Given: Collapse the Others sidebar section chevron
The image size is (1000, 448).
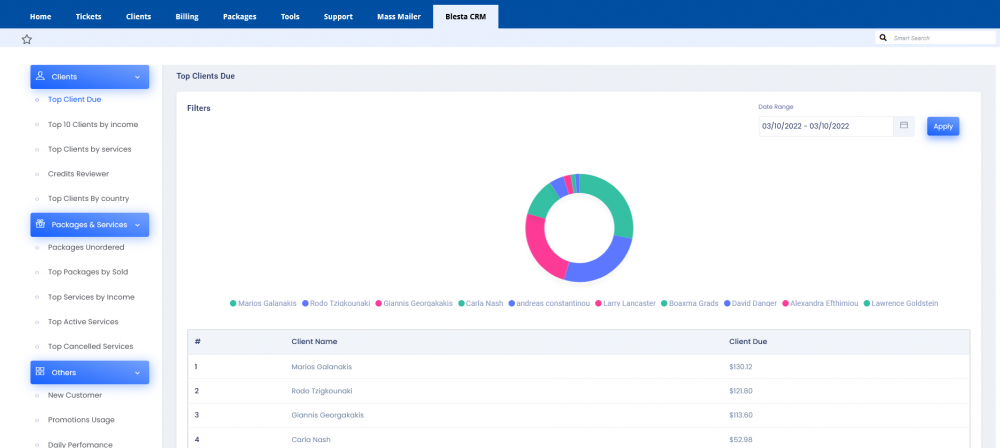Looking at the screenshot, I should tap(138, 373).
